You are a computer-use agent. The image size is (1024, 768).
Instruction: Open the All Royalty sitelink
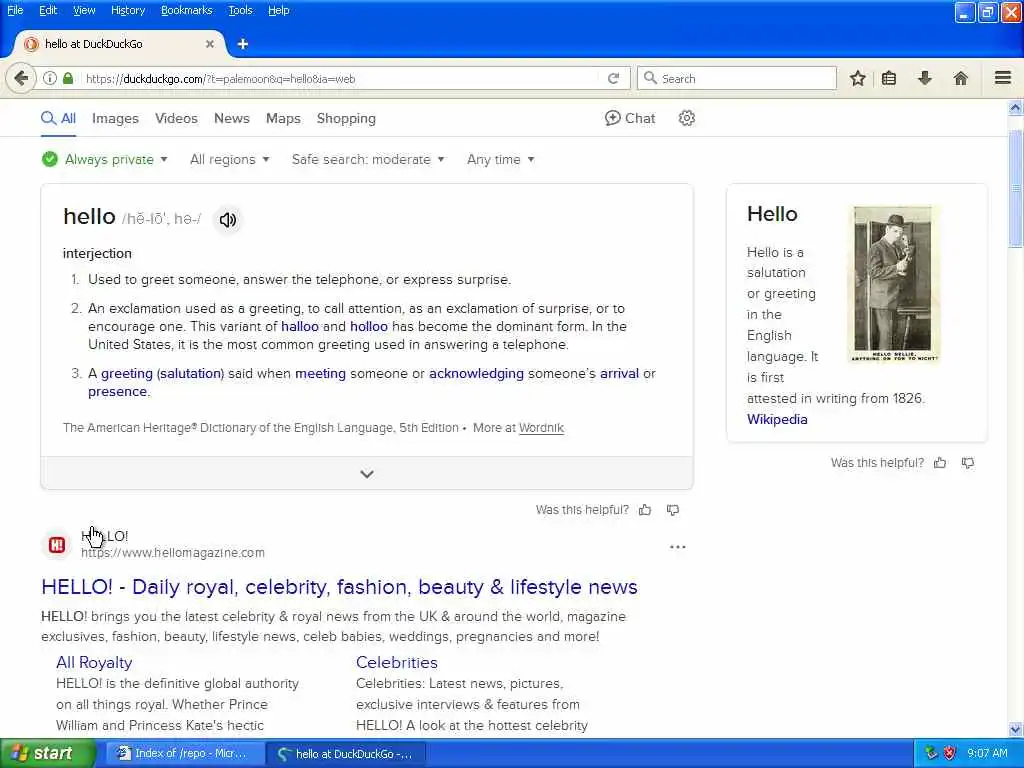coord(94,662)
